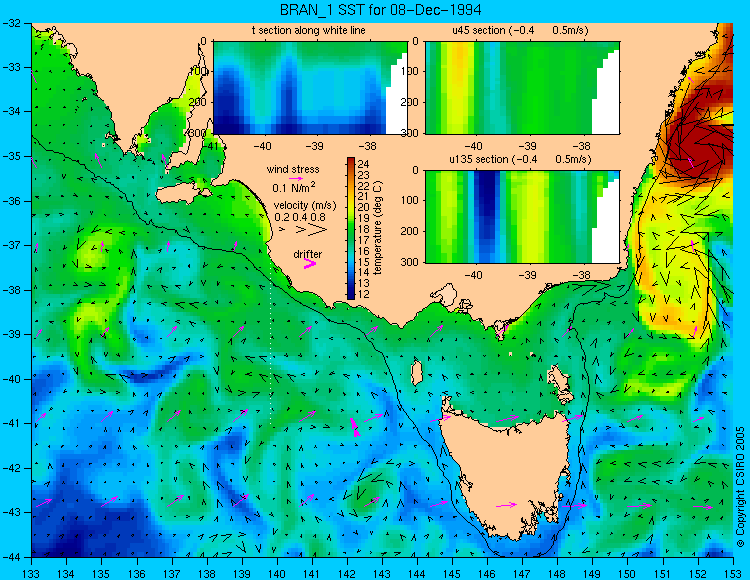The image size is (750, 580).
Task: Click King Island north-west of Tasmania
Action: coord(417,372)
